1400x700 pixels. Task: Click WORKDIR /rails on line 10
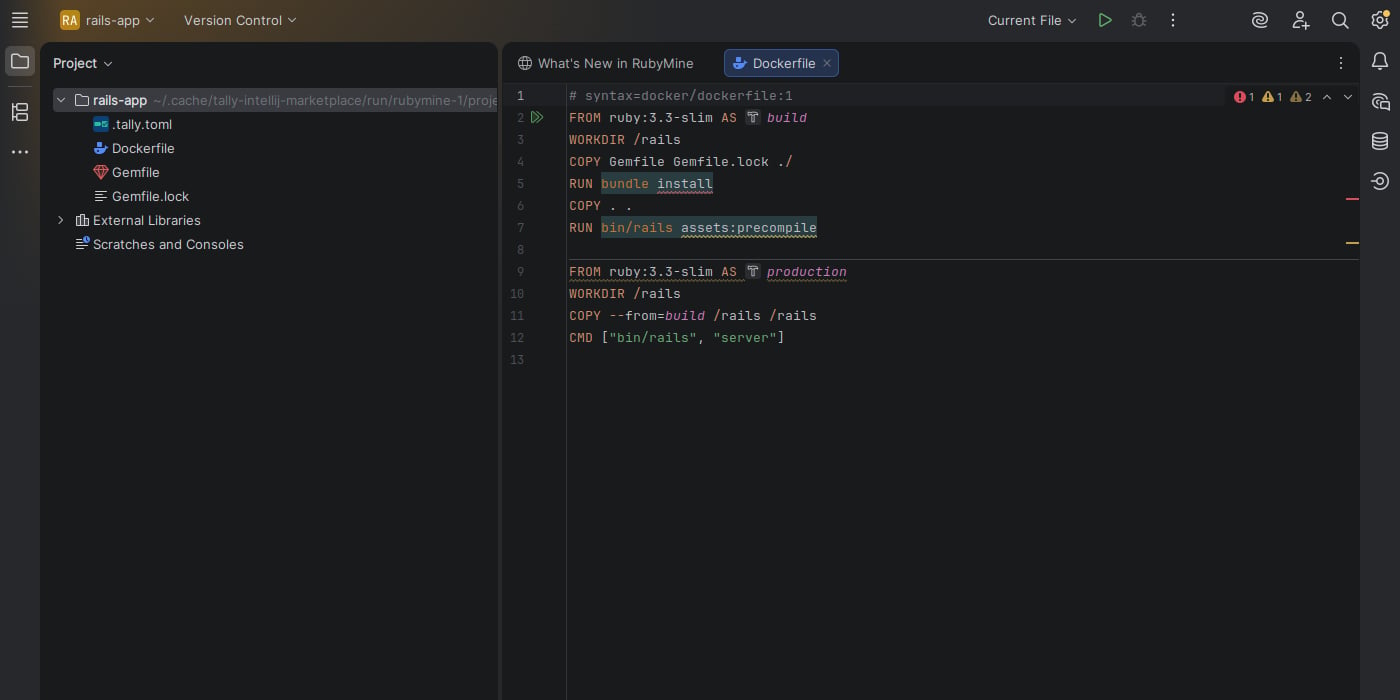click(x=625, y=294)
